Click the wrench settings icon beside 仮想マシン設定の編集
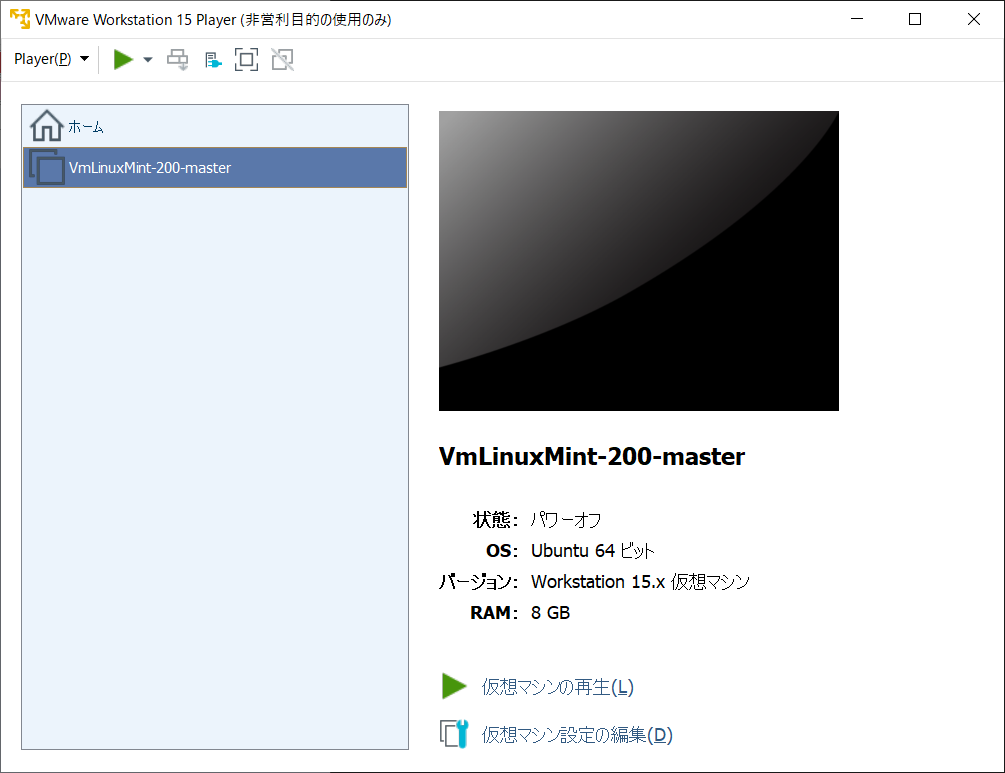 454,734
